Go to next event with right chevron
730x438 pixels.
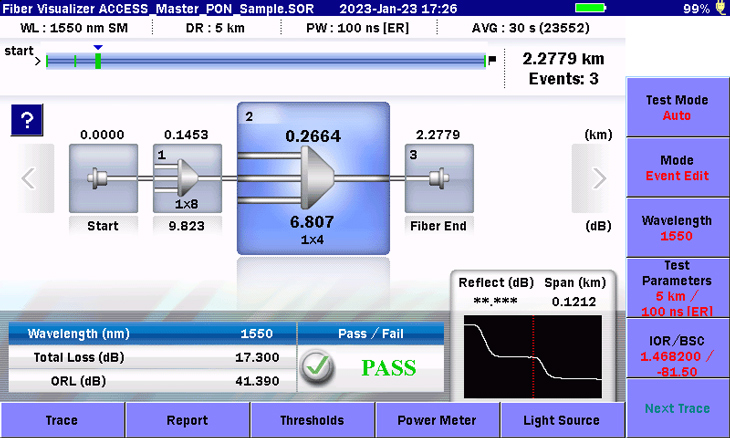599,178
